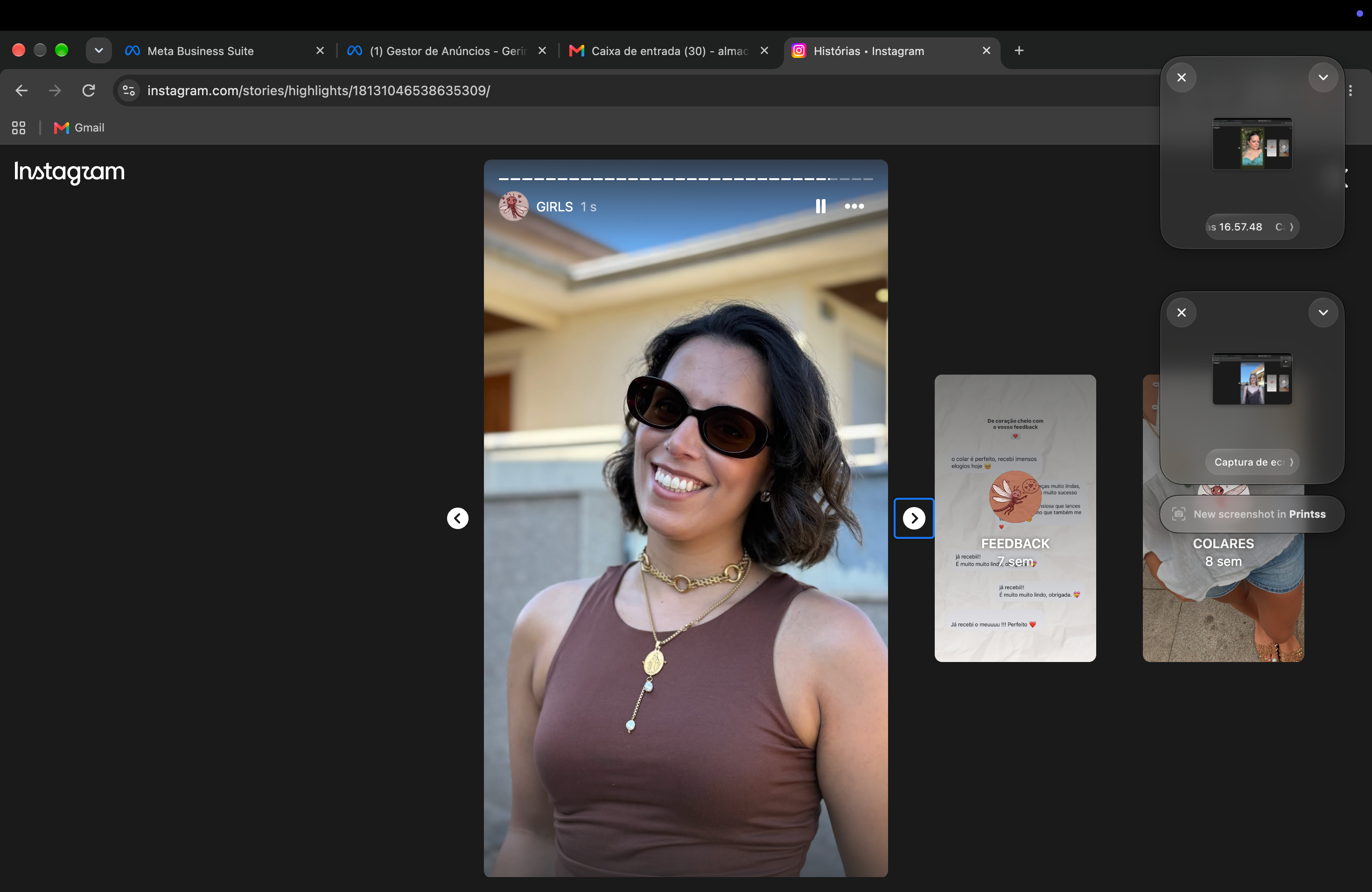Open the GIRLS highlight profile avatar
1372x892 pixels.
[x=514, y=206]
